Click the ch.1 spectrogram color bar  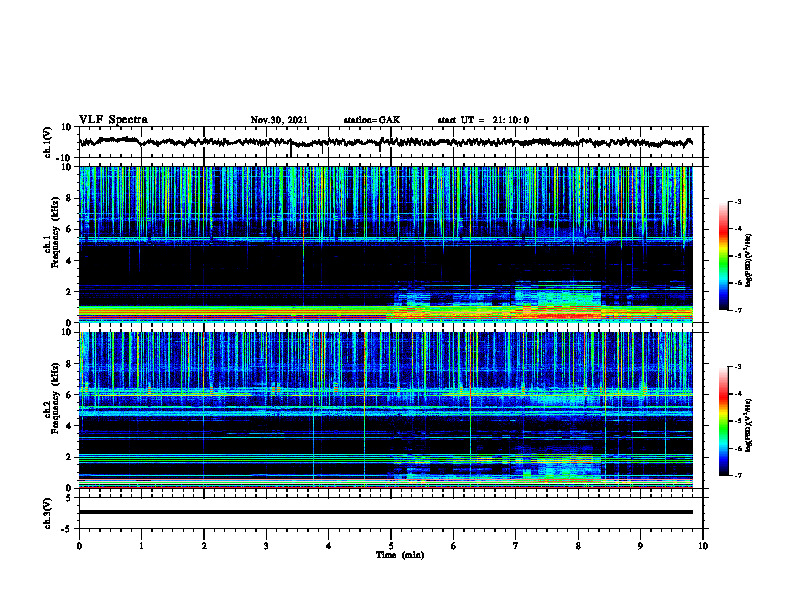coord(723,256)
